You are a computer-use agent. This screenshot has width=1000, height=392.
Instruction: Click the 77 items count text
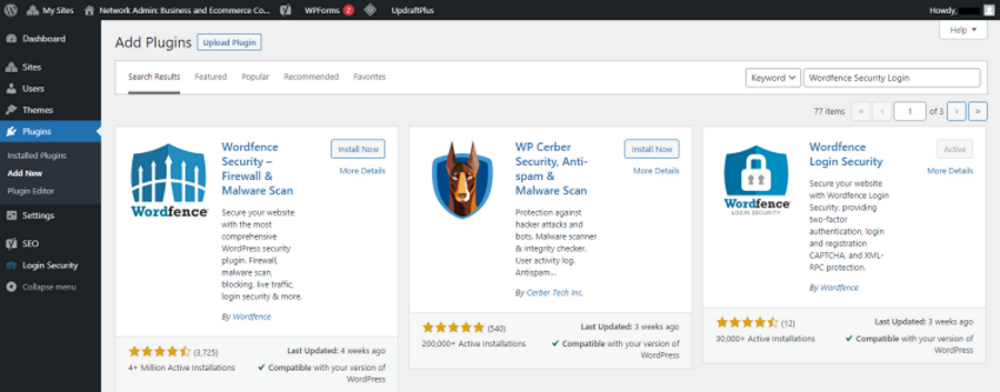[x=829, y=111]
